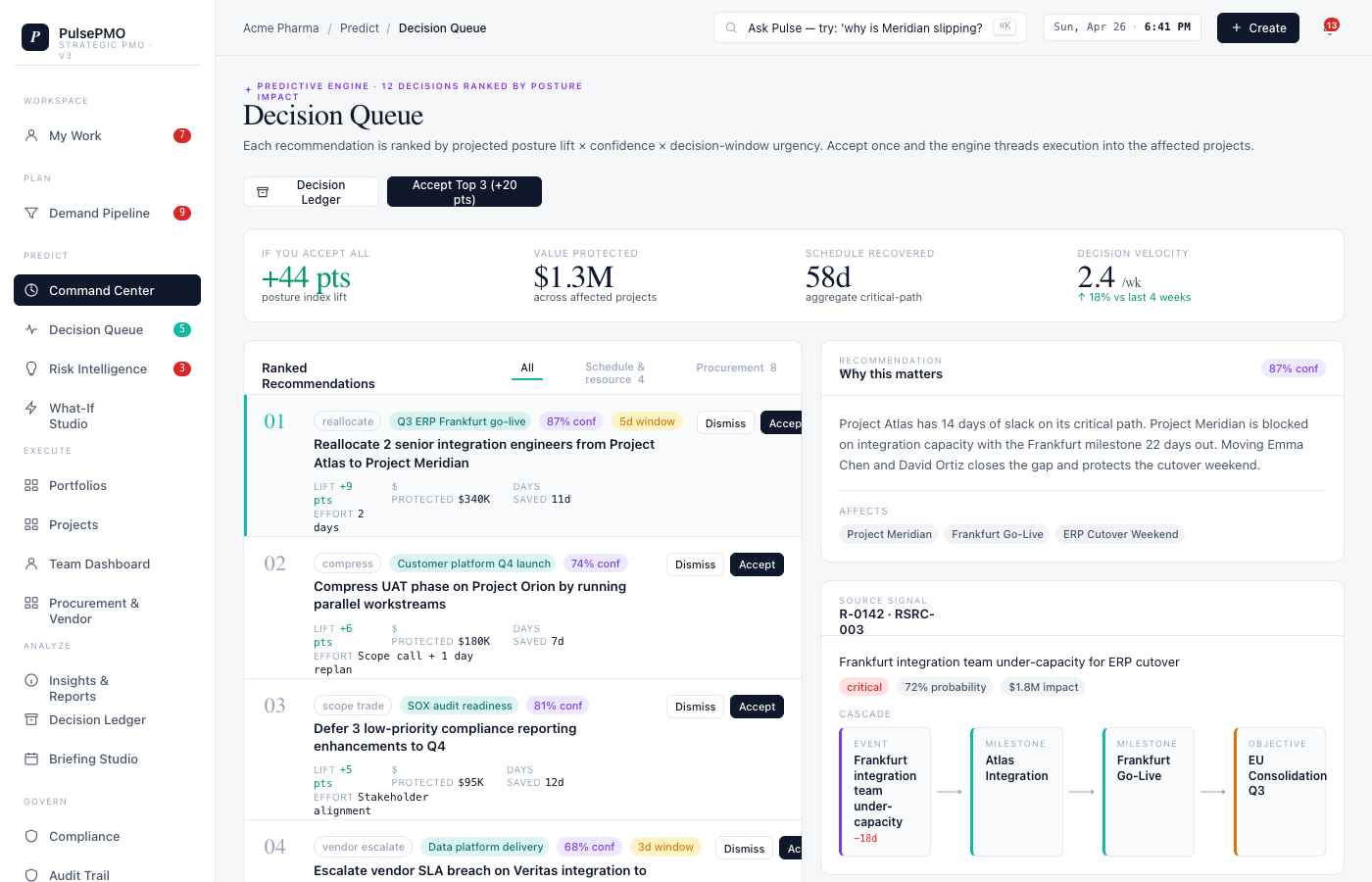1372x882 pixels.
Task: Select the EU Consolidation Q3 objective card
Action: click(x=1280, y=792)
